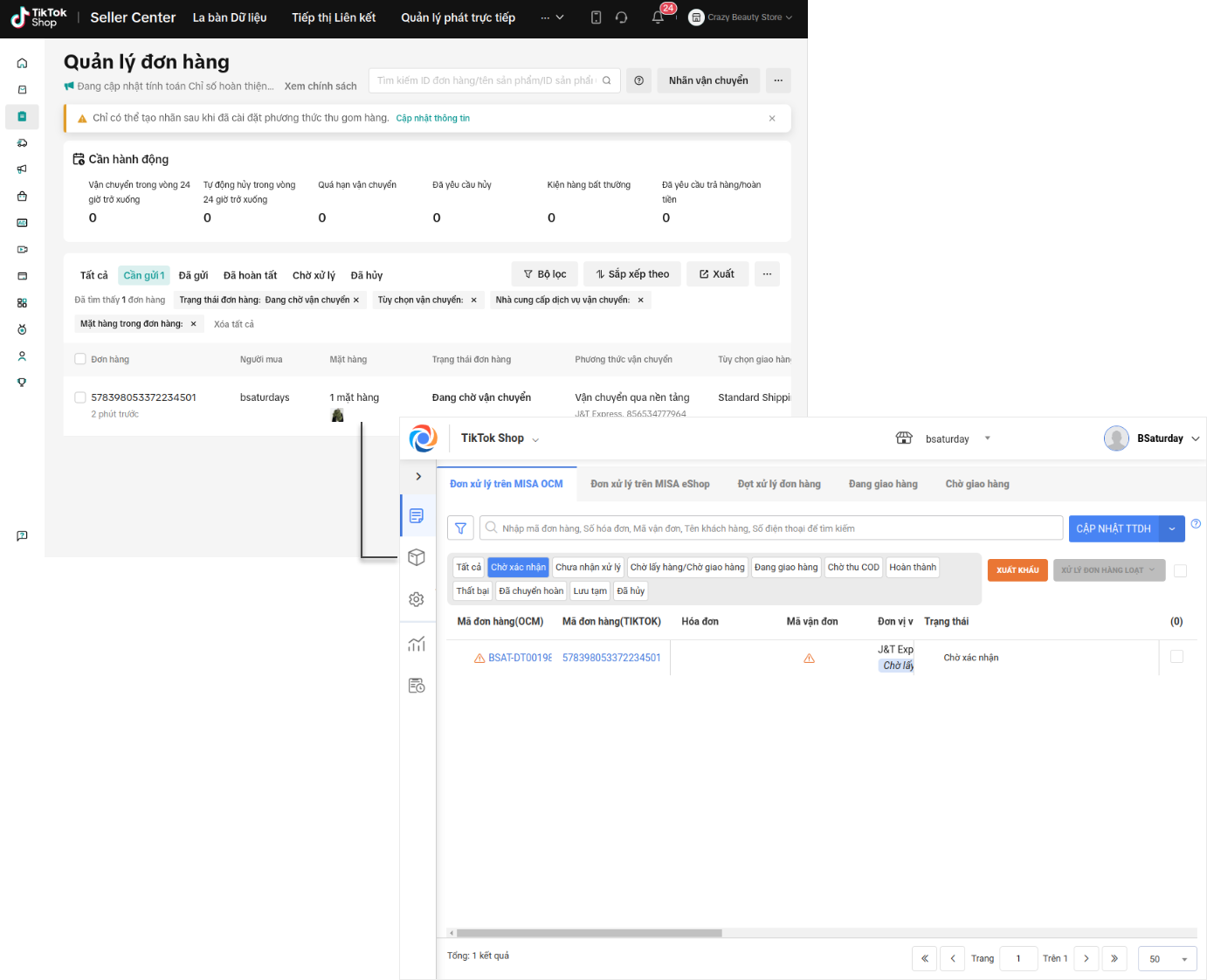
Task: Open the shopping bag products icon in sidebar
Action: [x=22, y=196]
